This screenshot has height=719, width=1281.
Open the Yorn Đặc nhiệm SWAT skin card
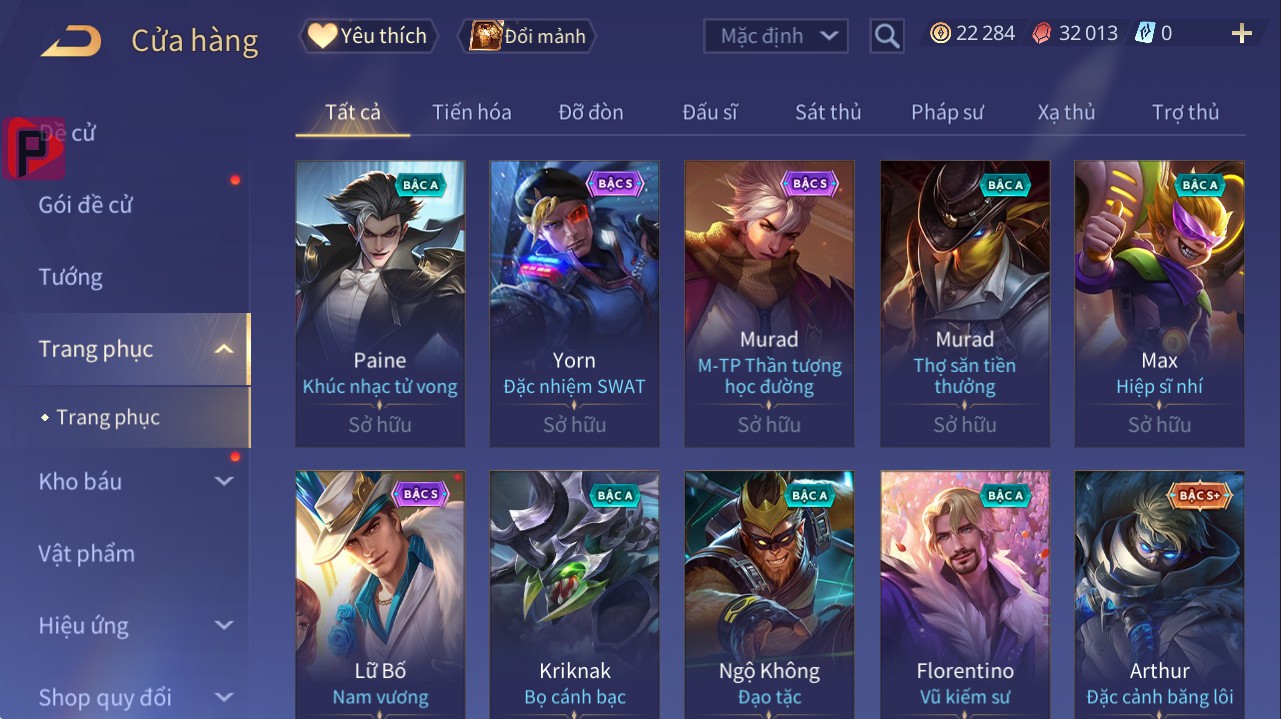click(574, 304)
